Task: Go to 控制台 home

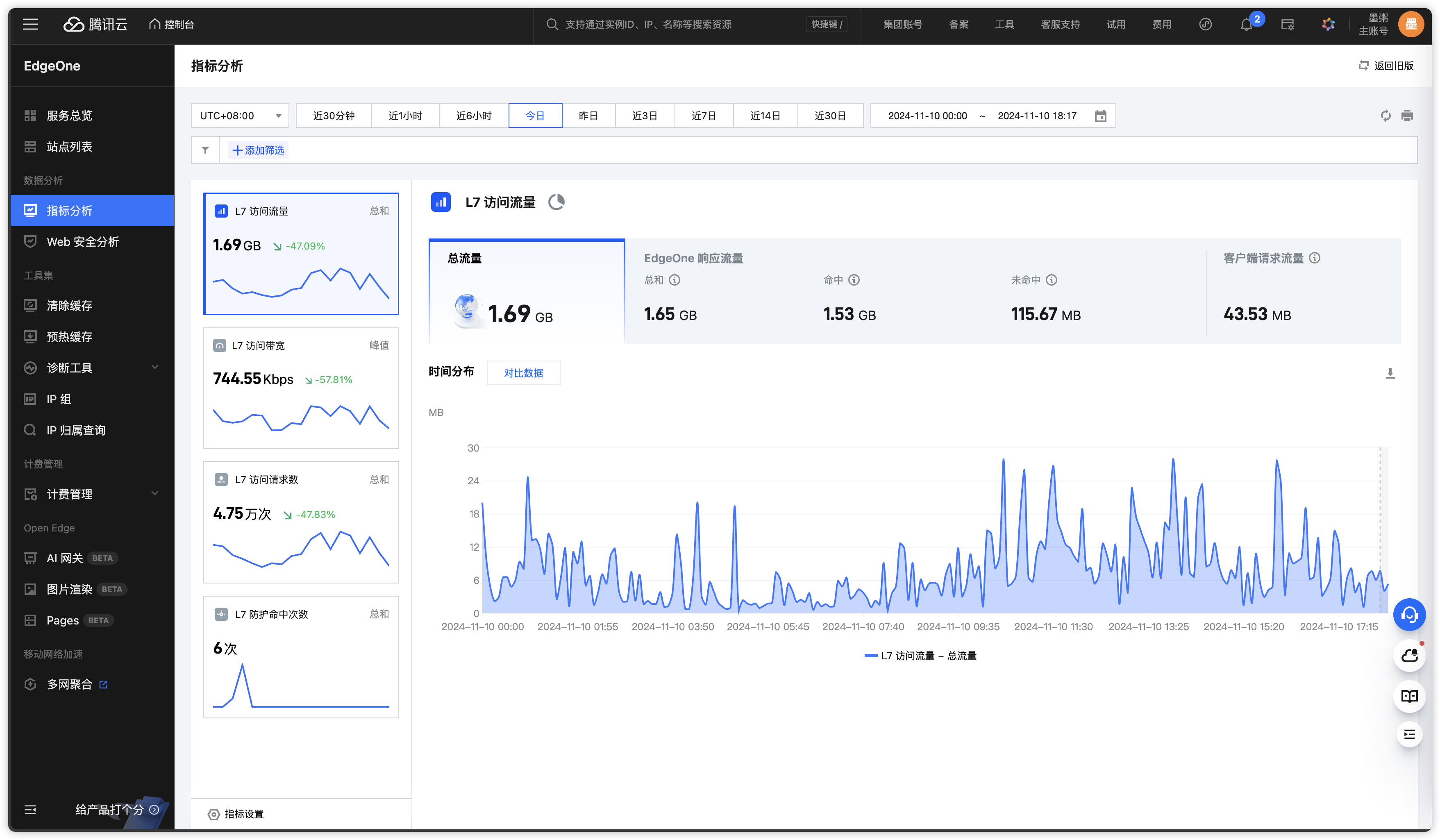Action: click(171, 24)
